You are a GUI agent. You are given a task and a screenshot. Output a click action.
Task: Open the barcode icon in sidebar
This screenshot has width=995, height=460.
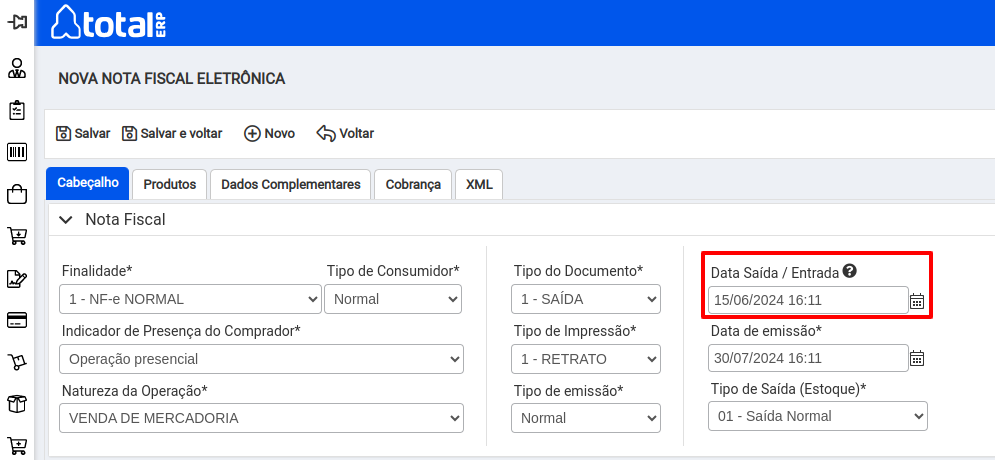coord(17,152)
